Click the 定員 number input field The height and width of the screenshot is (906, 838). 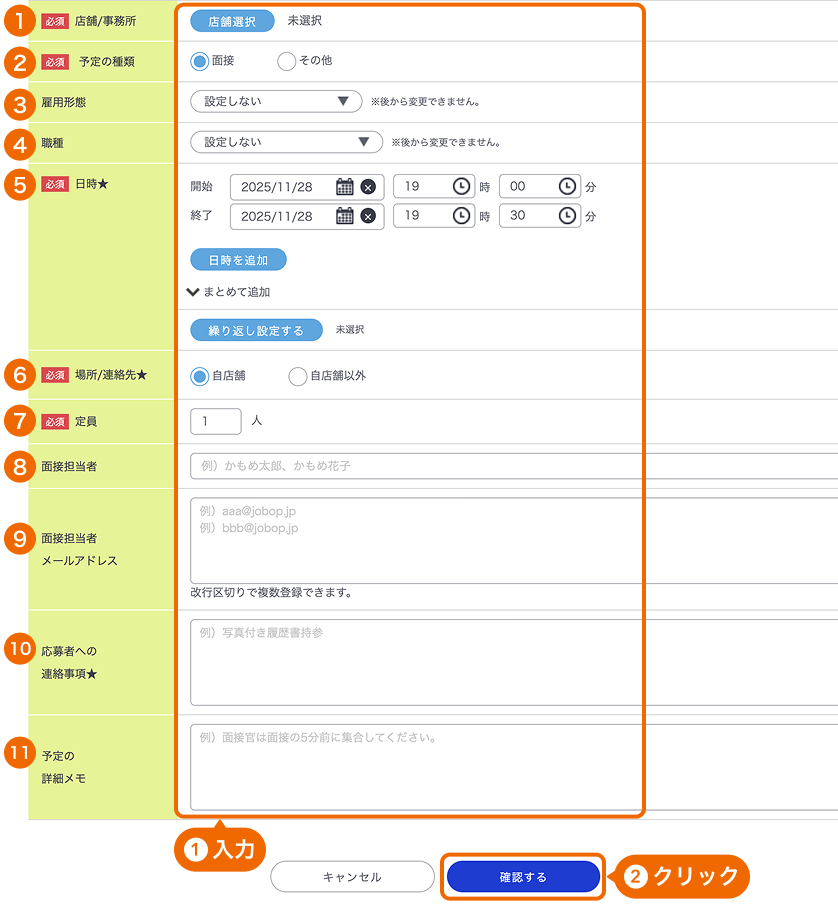coord(215,421)
